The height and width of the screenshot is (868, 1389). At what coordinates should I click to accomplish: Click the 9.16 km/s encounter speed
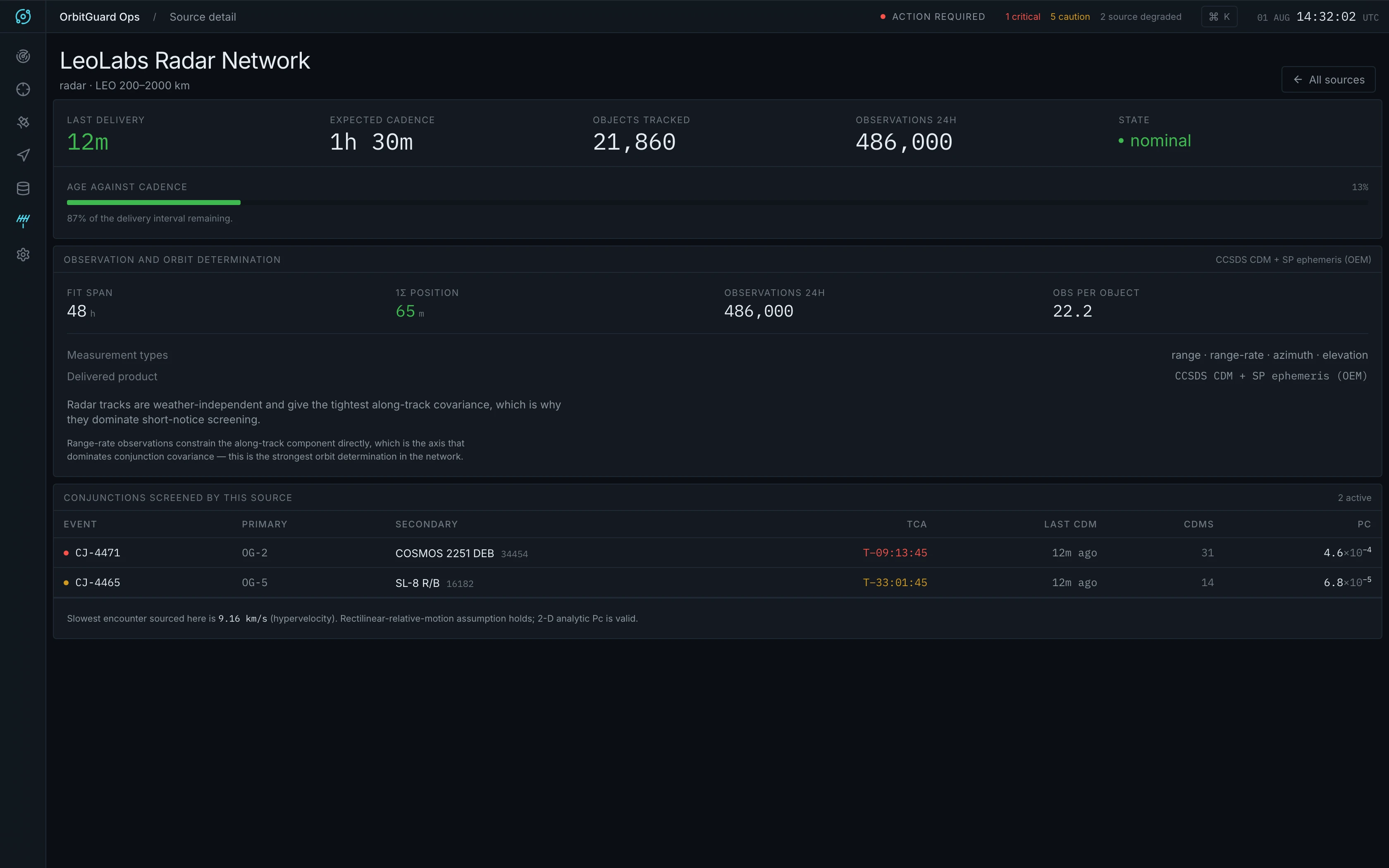243,619
